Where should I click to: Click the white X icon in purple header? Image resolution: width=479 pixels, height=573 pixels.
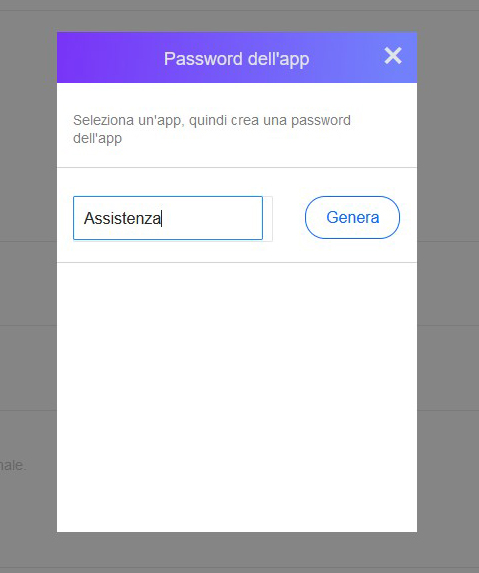(x=393, y=56)
